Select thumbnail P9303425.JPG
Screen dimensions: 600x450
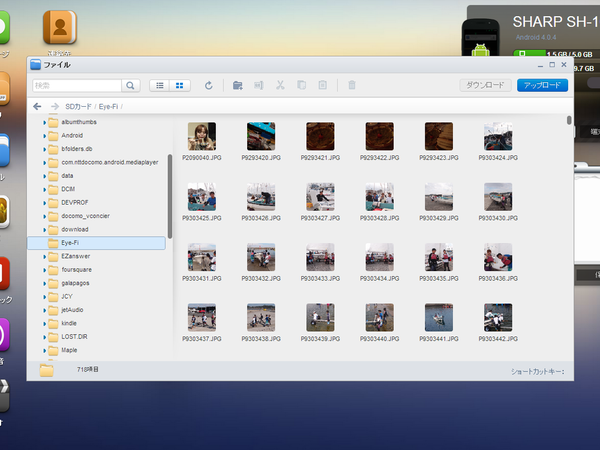click(202, 197)
